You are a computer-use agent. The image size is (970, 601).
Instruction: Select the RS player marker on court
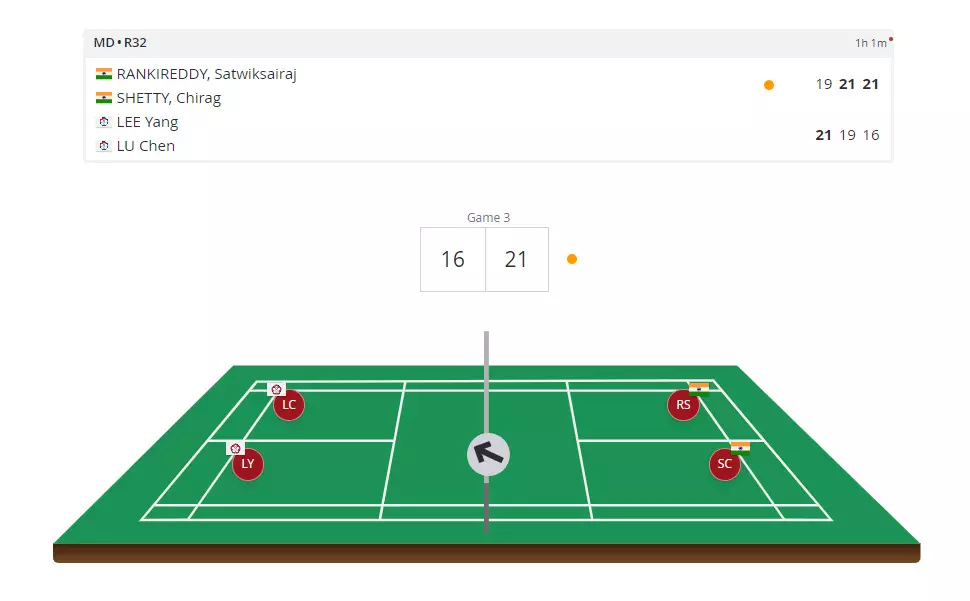(683, 405)
